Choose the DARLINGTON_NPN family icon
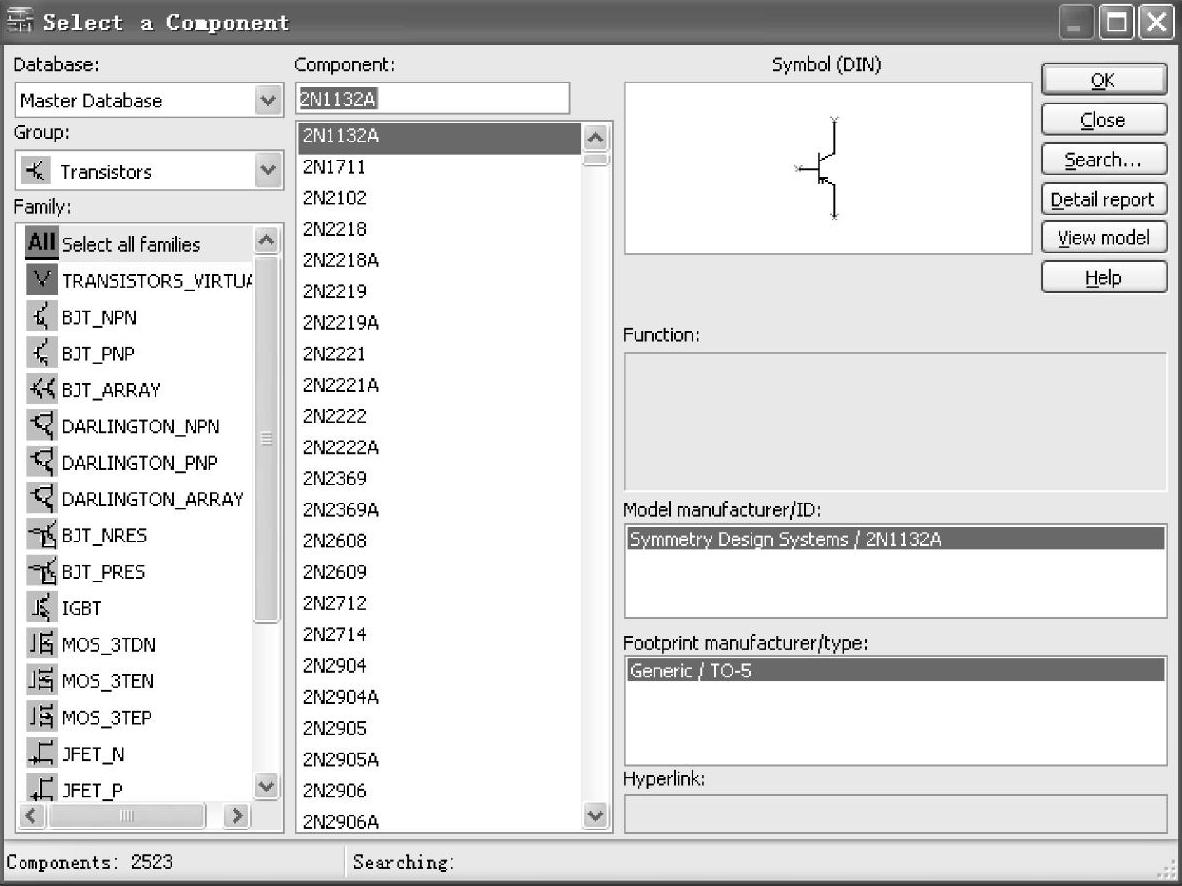The height and width of the screenshot is (886, 1182). point(41,427)
